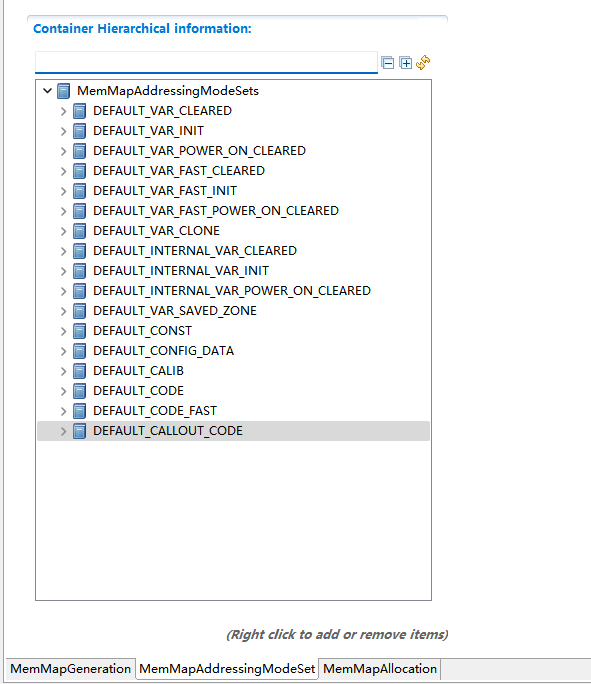Click the DEFAULT_CODE container icon
The image size is (591, 684).
[79, 391]
